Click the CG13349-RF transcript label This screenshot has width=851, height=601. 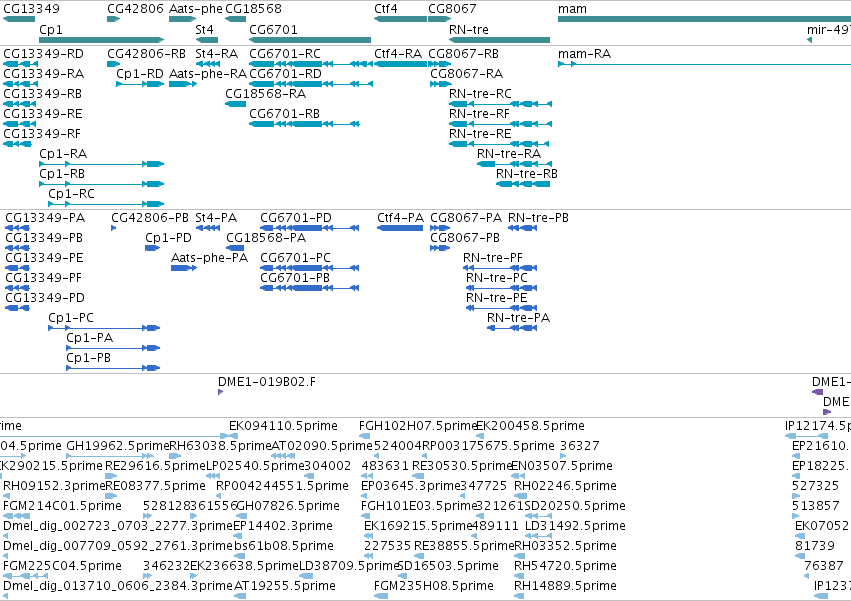click(x=42, y=134)
